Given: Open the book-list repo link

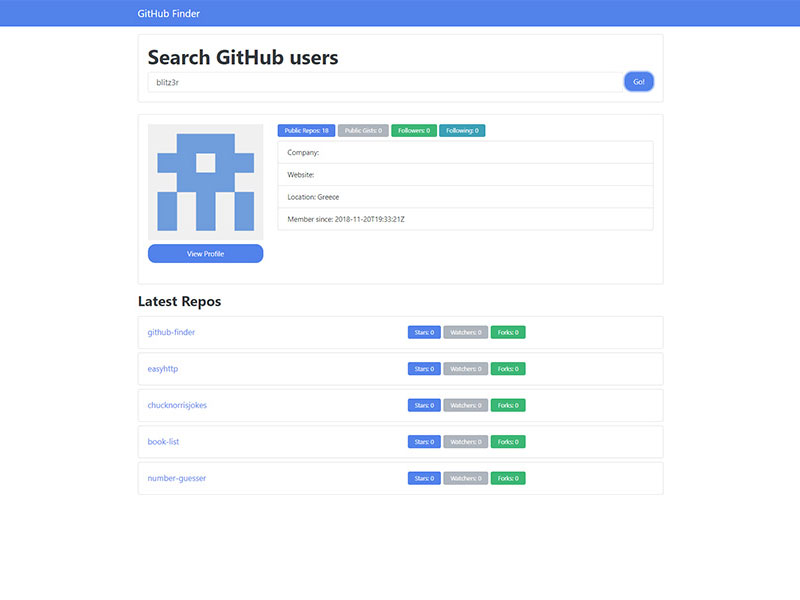Looking at the screenshot, I should [163, 441].
